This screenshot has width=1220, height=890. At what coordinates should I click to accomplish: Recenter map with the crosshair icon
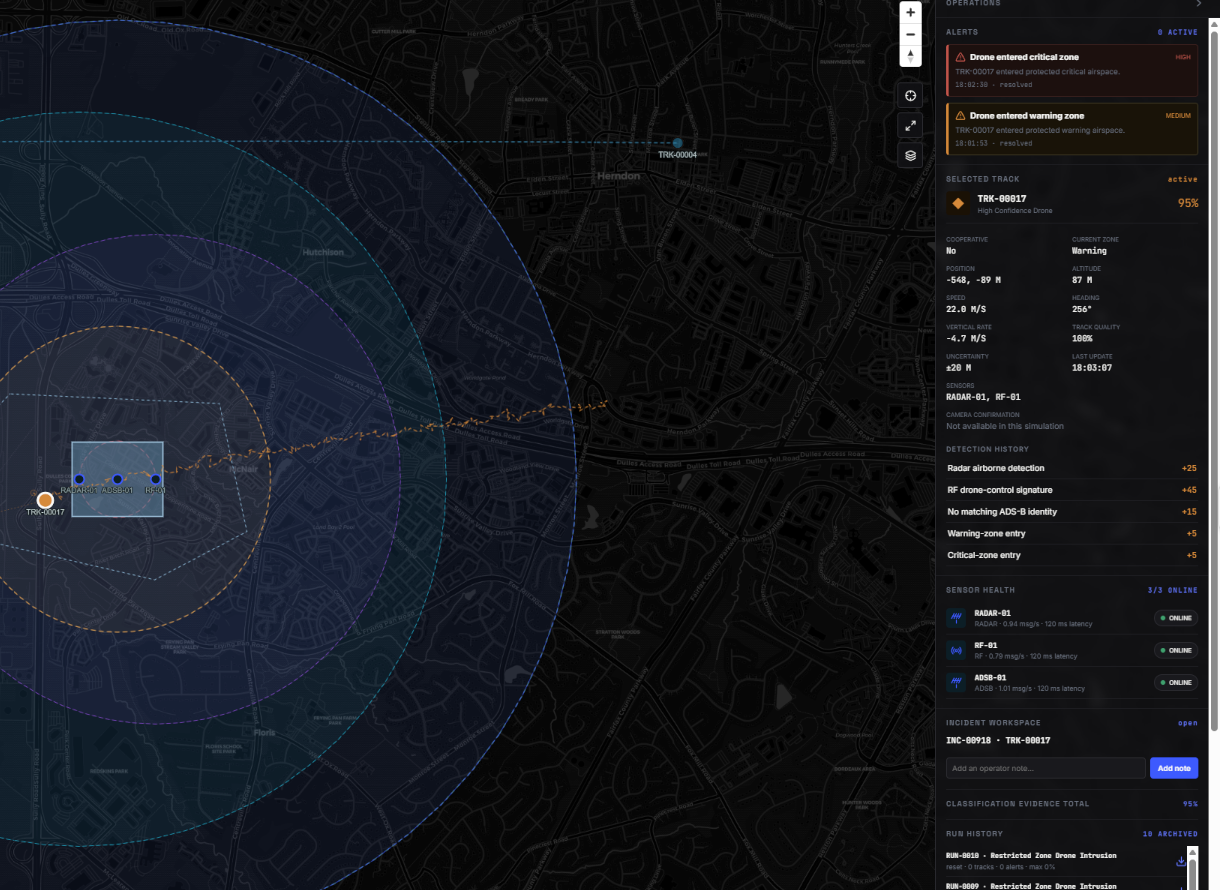[x=910, y=96]
